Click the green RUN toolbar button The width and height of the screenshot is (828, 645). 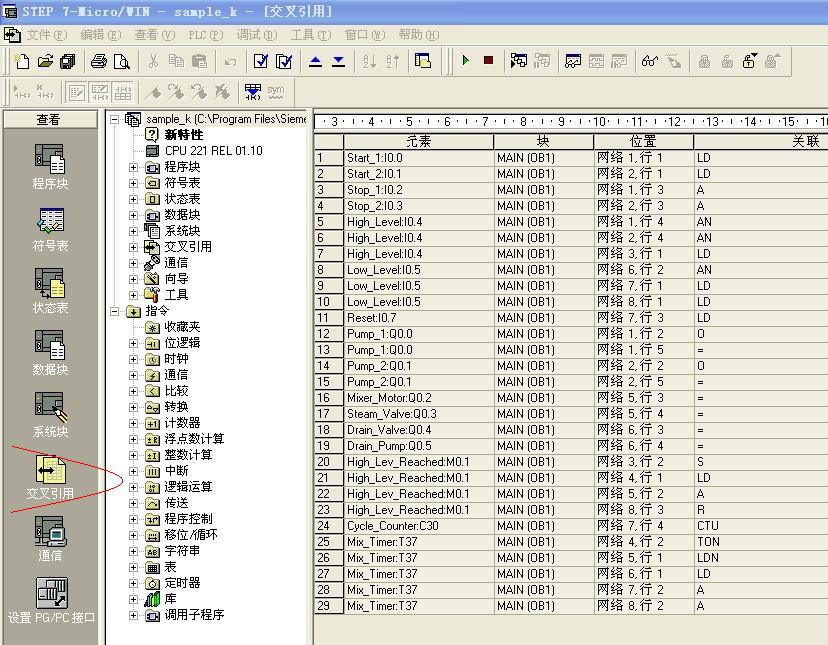465,61
